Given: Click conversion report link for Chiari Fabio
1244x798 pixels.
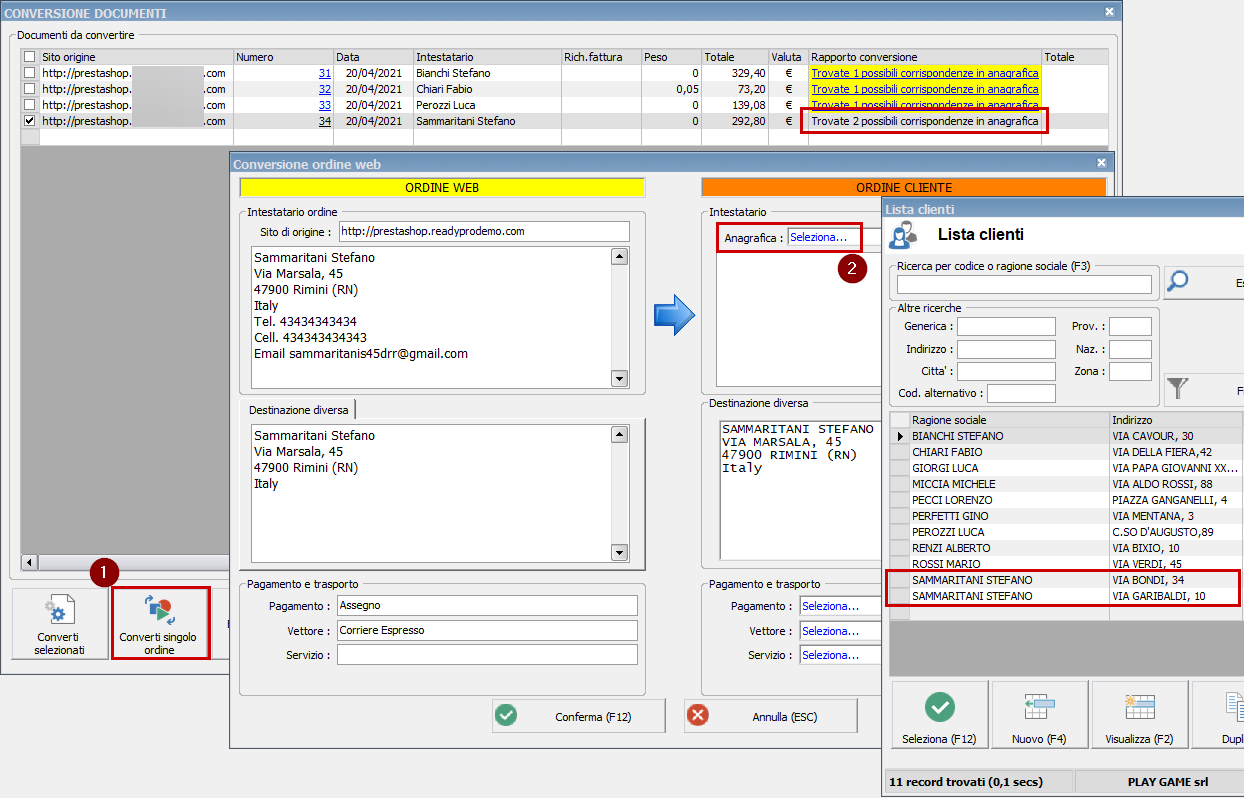Looking at the screenshot, I should coord(925,89).
